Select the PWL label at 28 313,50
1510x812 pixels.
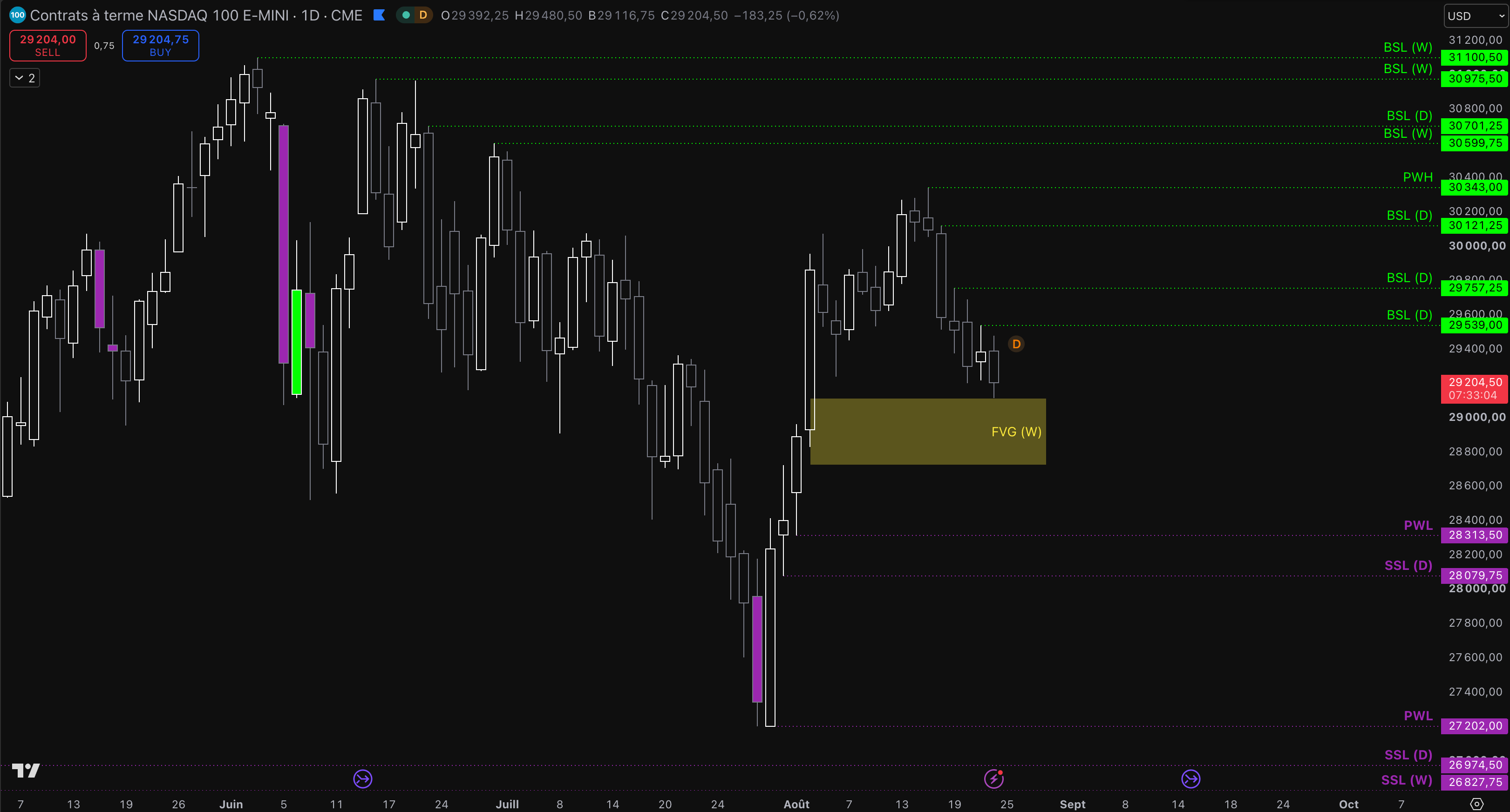point(1418,525)
